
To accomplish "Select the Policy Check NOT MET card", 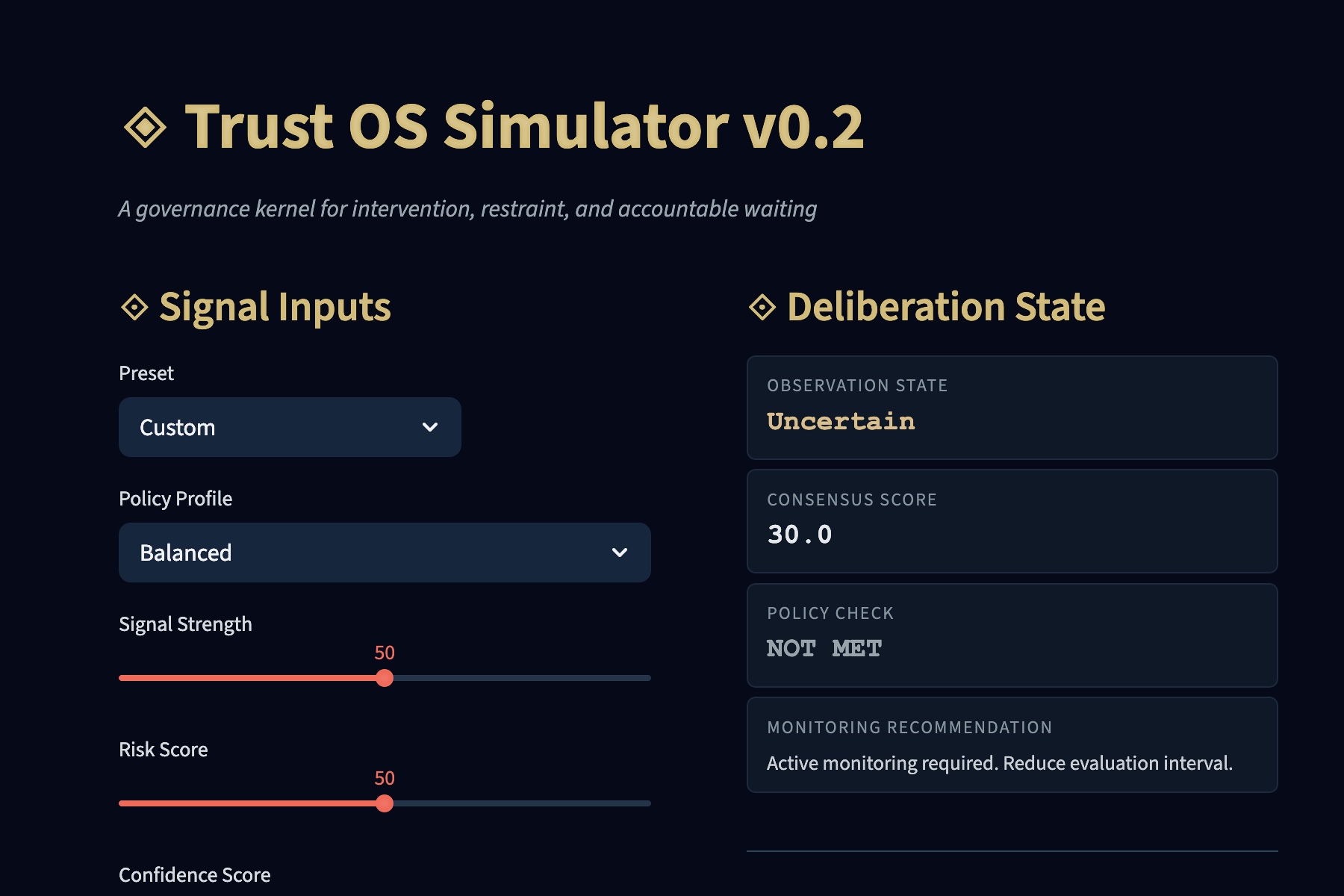I will tap(1012, 635).
